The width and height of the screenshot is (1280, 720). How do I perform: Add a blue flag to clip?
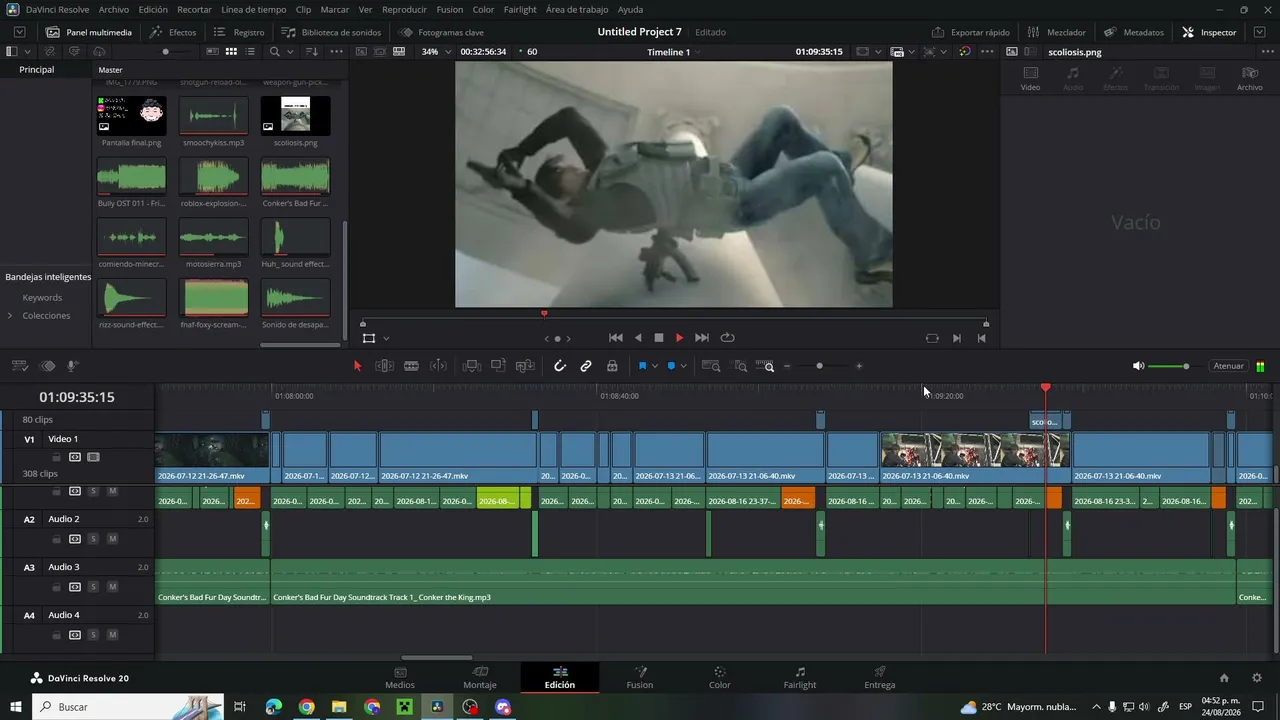pyautogui.click(x=642, y=366)
